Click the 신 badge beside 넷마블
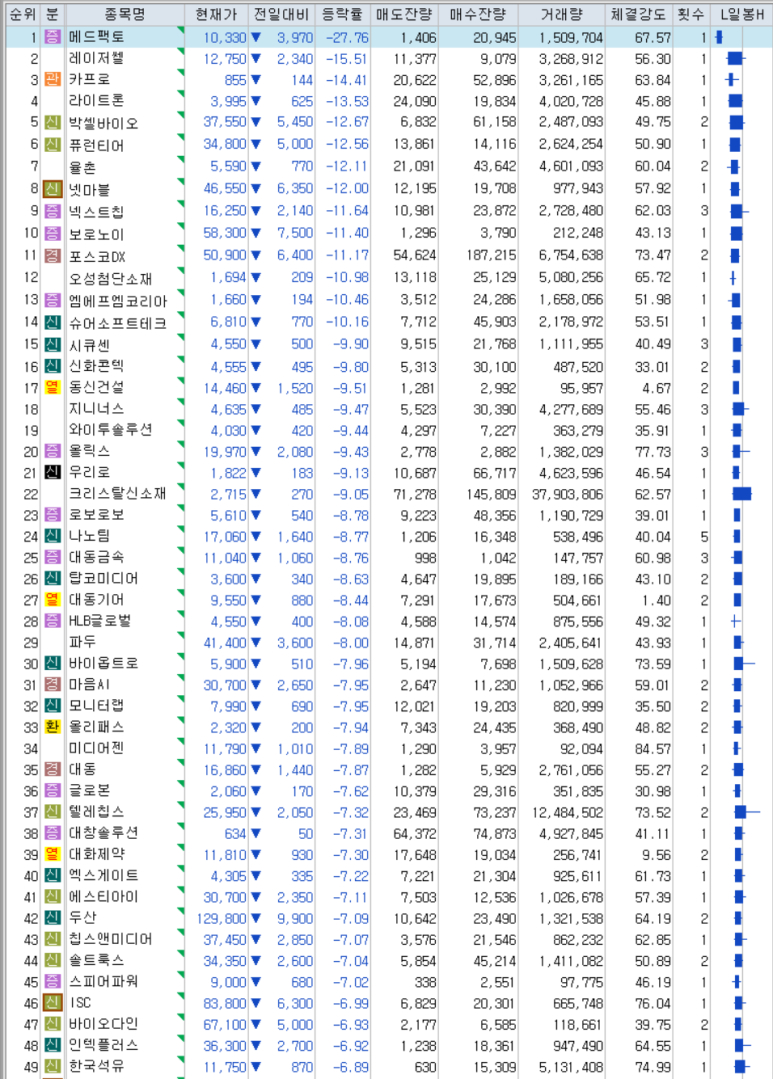The height and width of the screenshot is (1079, 773). coord(52,189)
